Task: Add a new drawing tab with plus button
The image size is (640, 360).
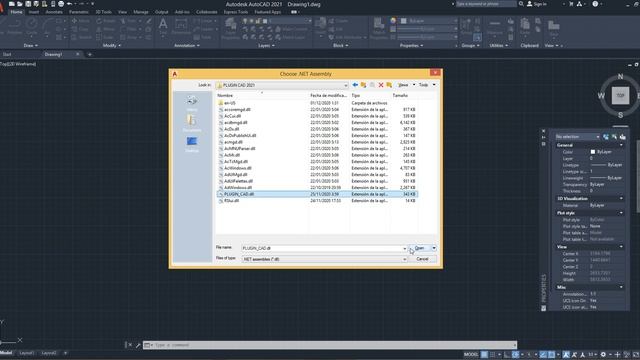Action: click(90, 54)
